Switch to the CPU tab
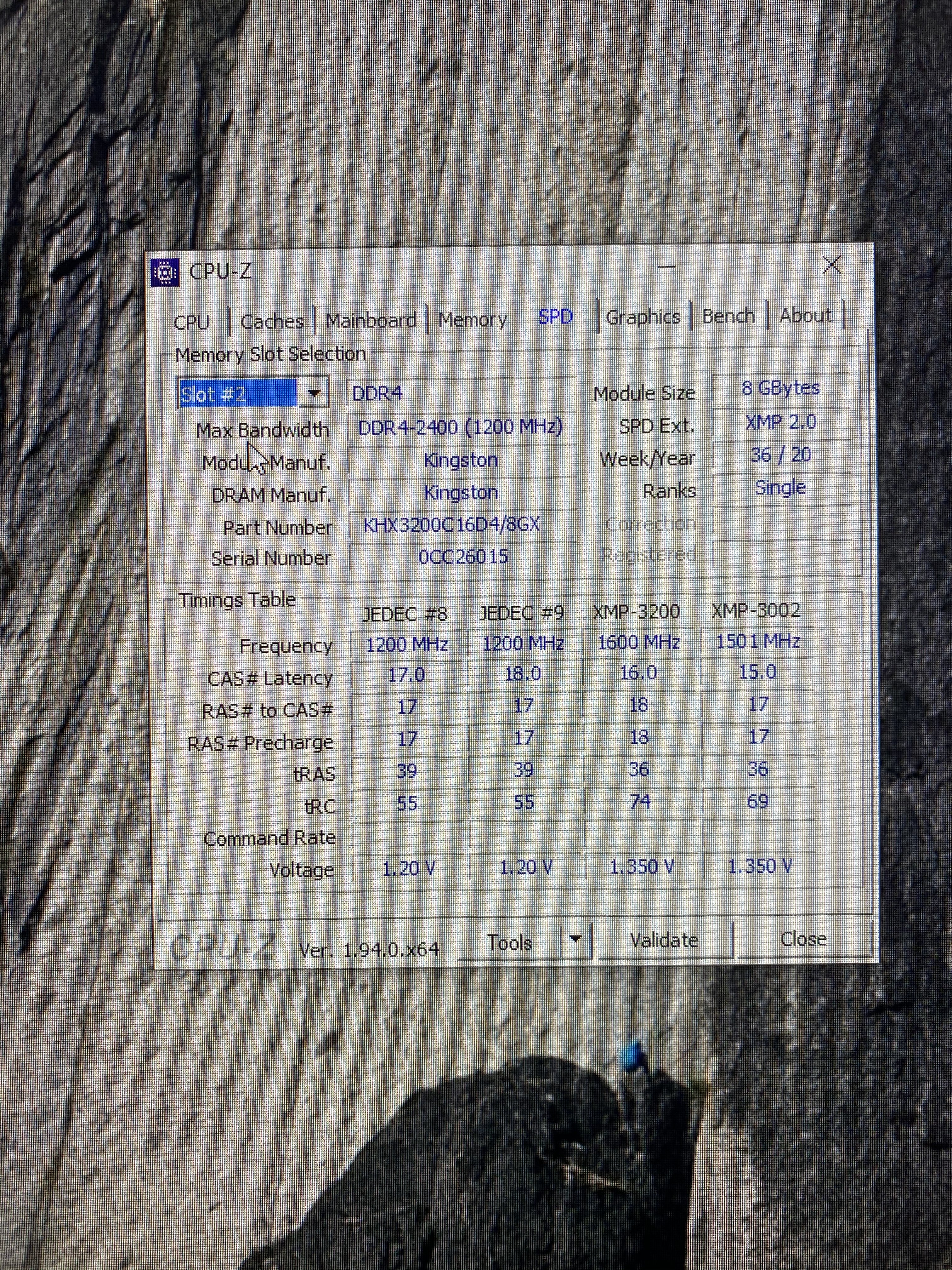 coord(191,322)
